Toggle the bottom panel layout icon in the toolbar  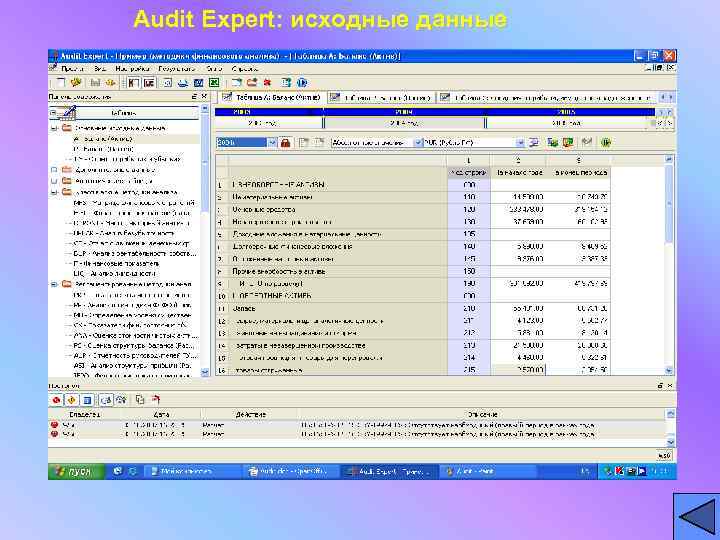point(149,83)
